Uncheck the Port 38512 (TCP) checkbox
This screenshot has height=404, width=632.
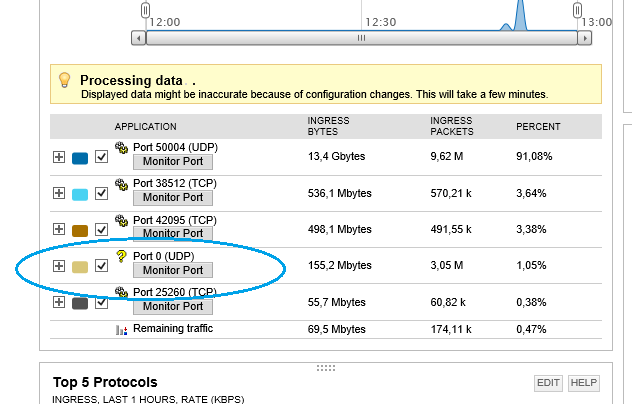(x=102, y=194)
